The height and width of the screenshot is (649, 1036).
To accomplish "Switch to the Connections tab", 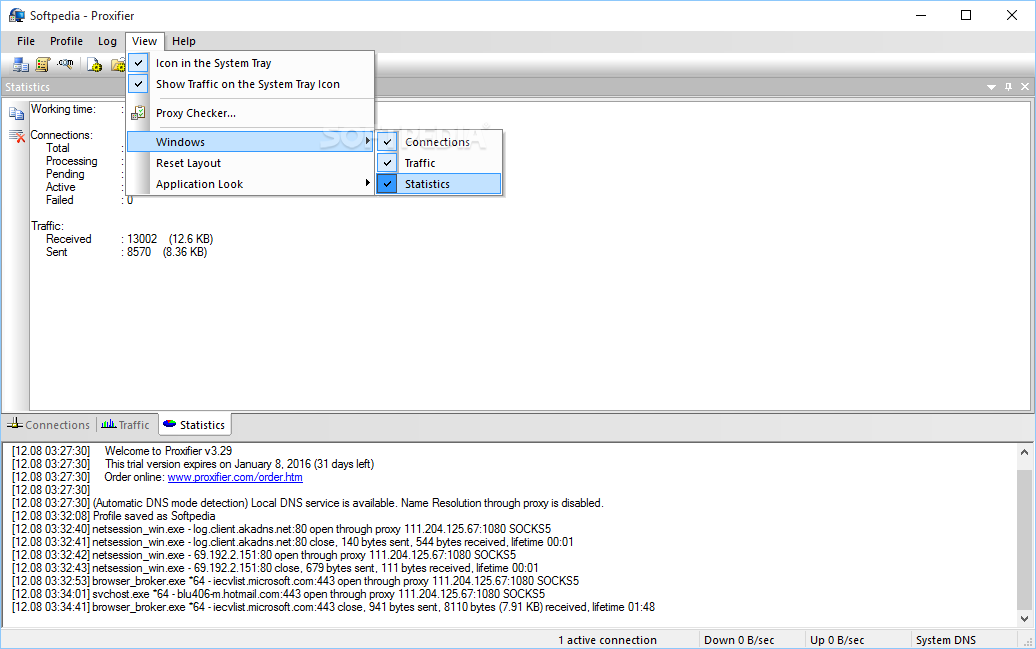I will click(49, 425).
